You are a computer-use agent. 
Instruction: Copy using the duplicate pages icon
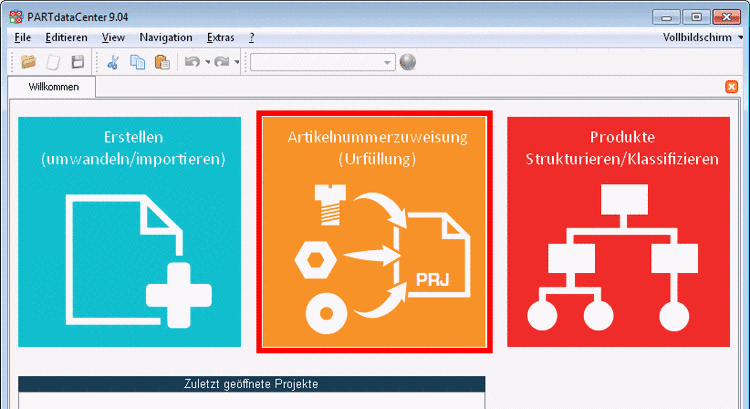pos(138,62)
